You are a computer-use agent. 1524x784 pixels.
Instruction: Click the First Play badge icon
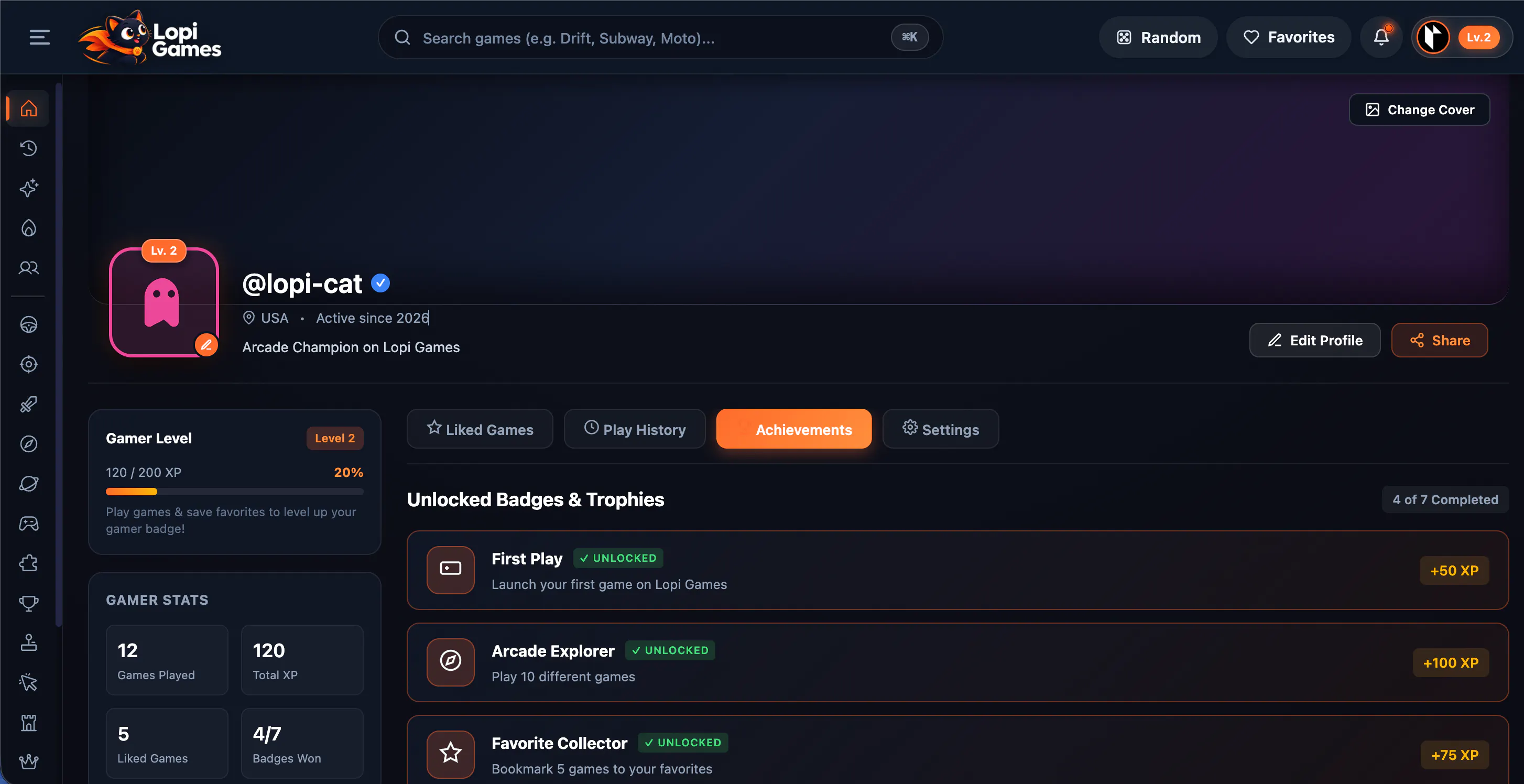(450, 570)
